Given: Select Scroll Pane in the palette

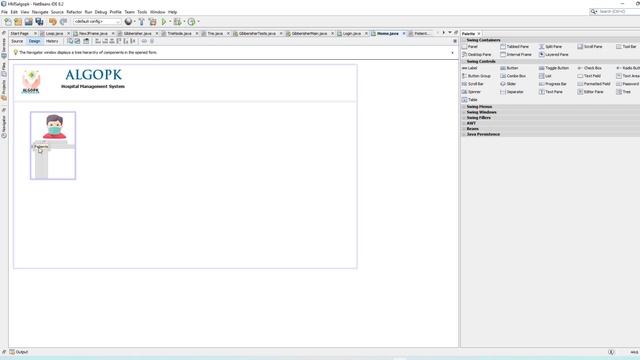Looking at the screenshot, I should [x=590, y=47].
